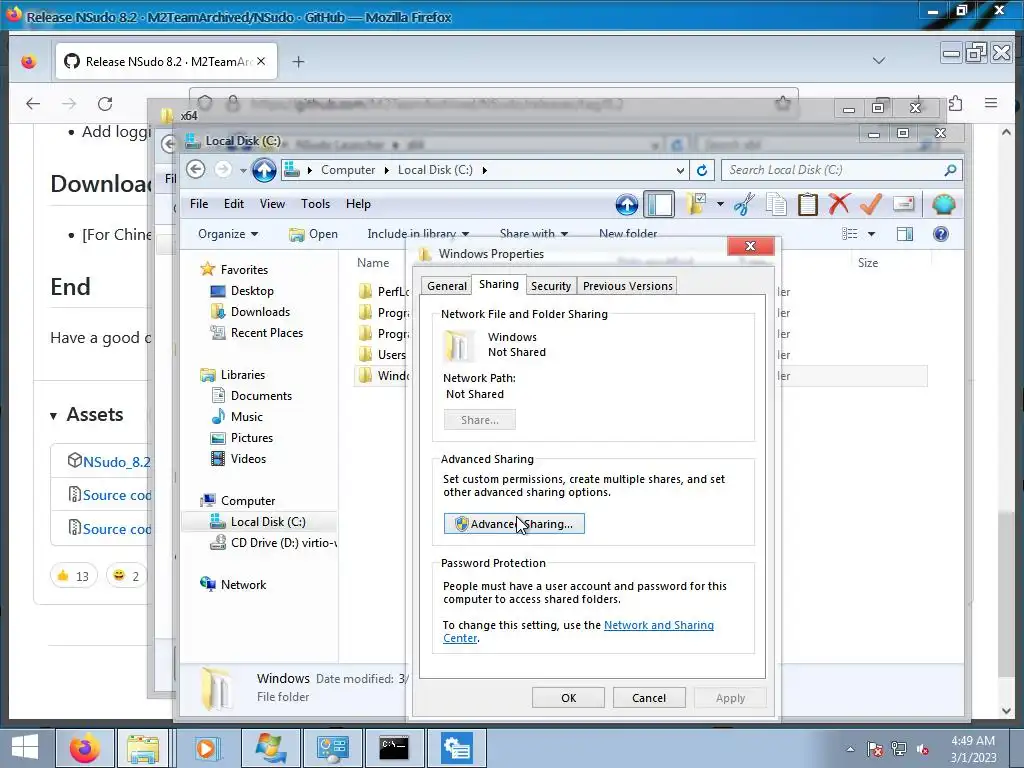The width and height of the screenshot is (1024, 768).
Task: Click Cancel in Windows Properties
Action: point(648,698)
